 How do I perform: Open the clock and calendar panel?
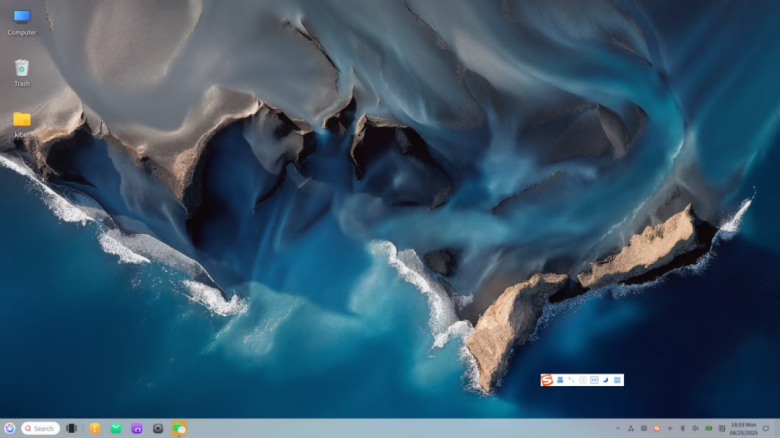click(x=743, y=428)
